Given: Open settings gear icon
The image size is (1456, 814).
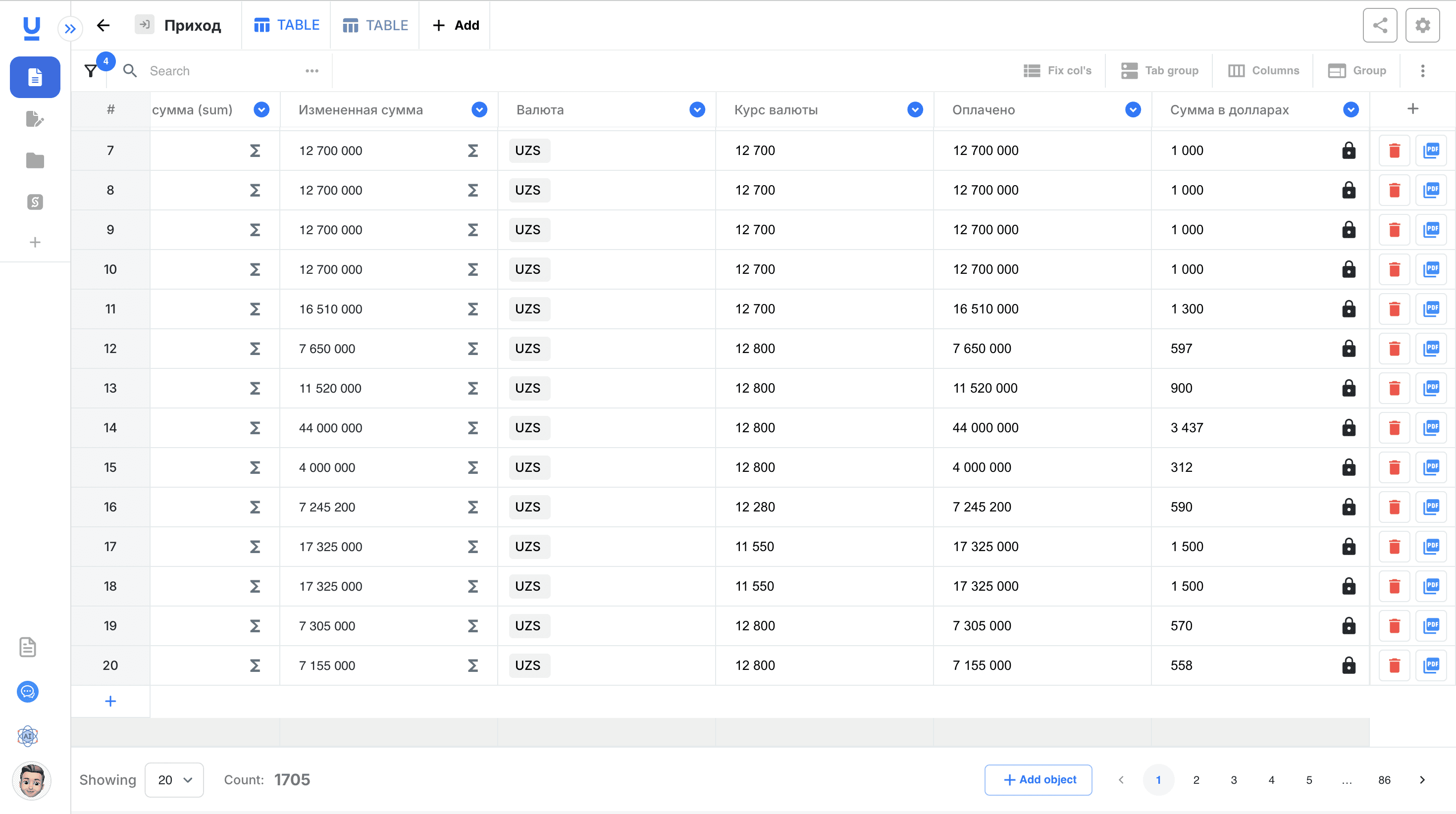Looking at the screenshot, I should click(1422, 25).
